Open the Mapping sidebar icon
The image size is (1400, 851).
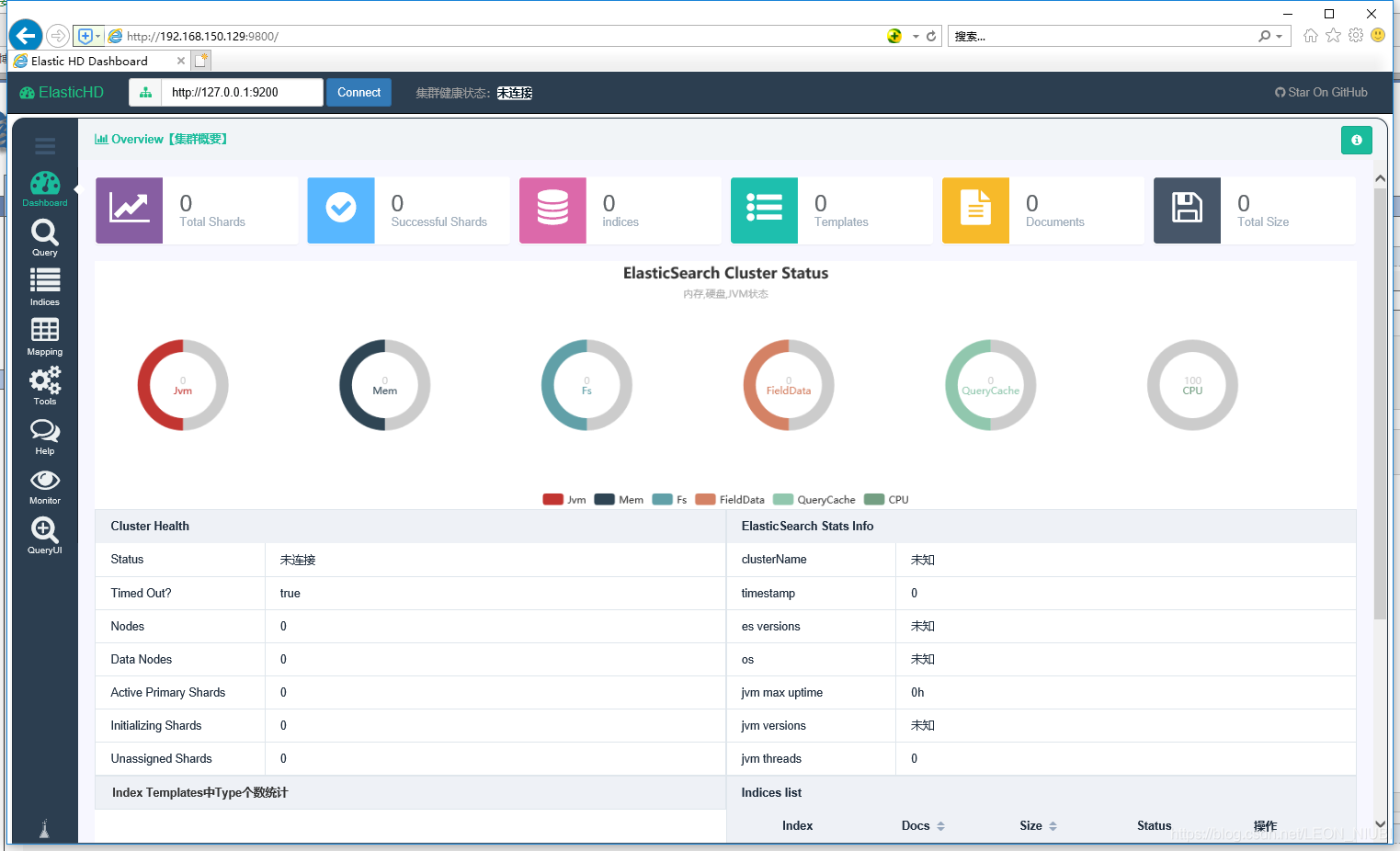coord(45,336)
